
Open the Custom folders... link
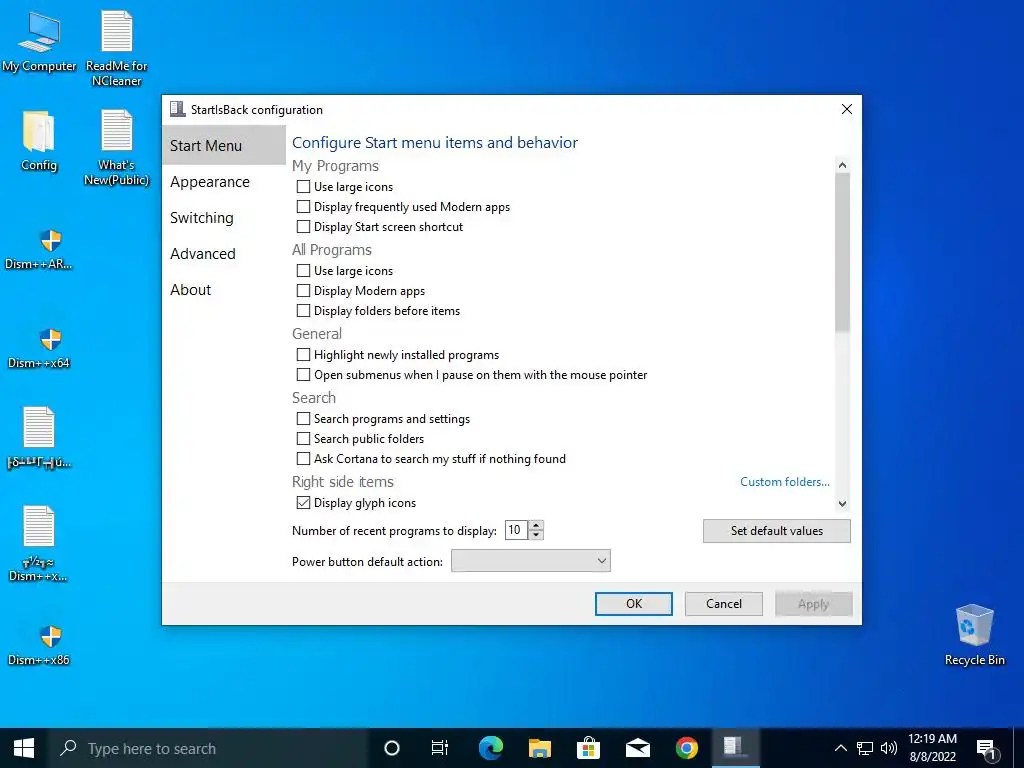(x=784, y=482)
